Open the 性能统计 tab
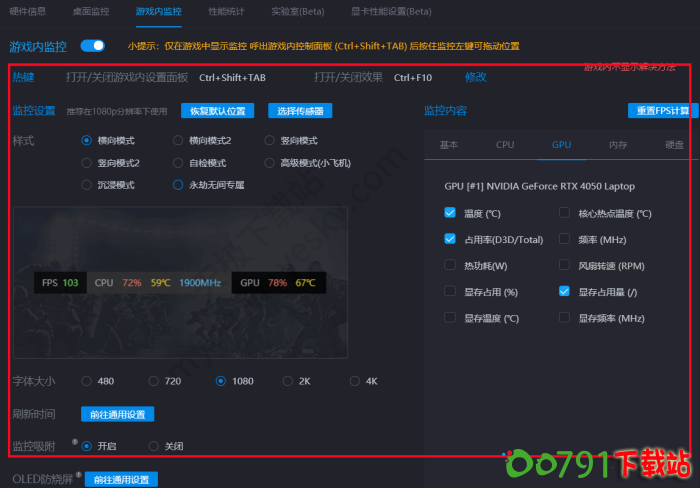 click(x=226, y=11)
